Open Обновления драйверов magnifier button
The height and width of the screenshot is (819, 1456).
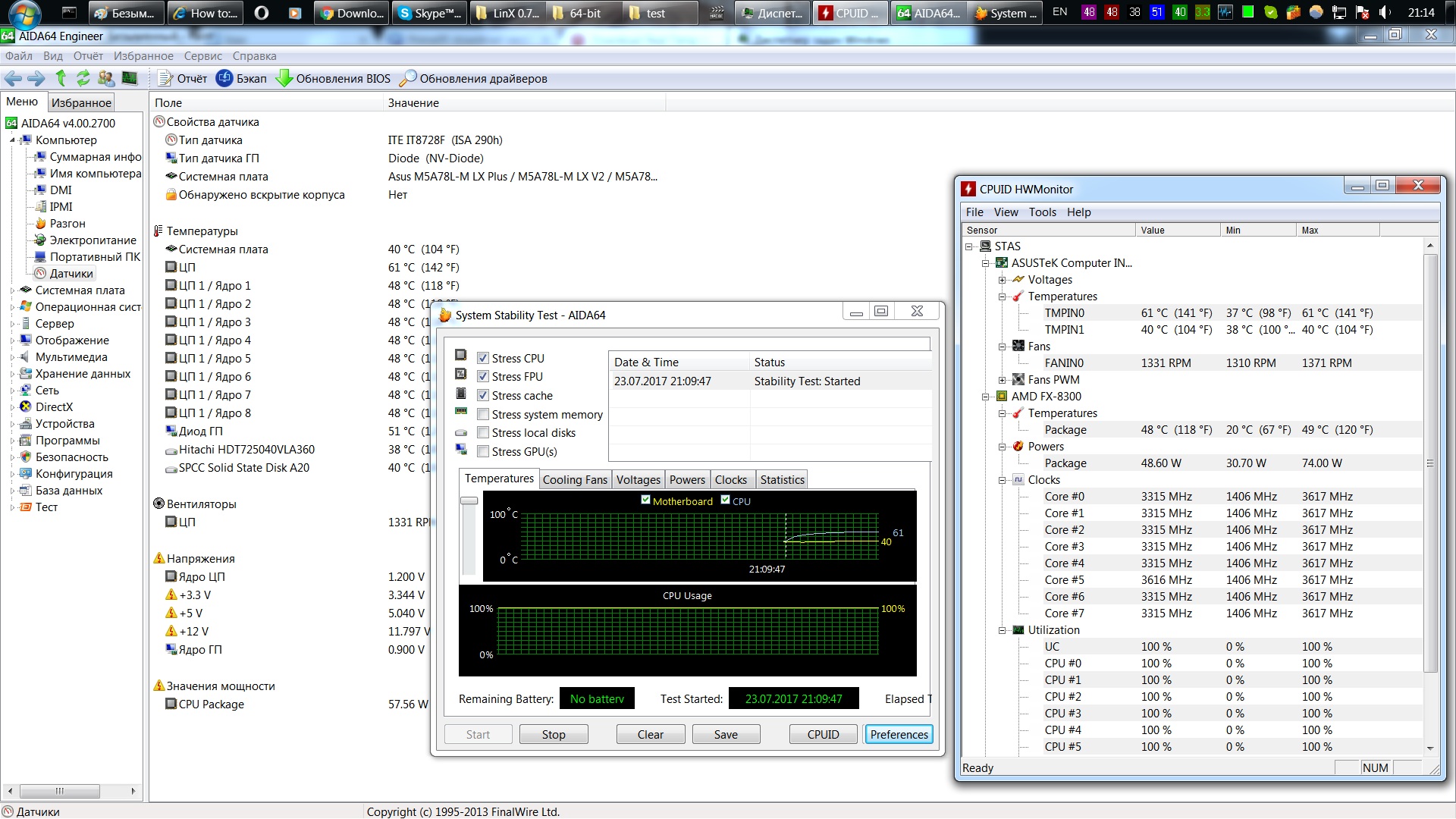coord(408,79)
